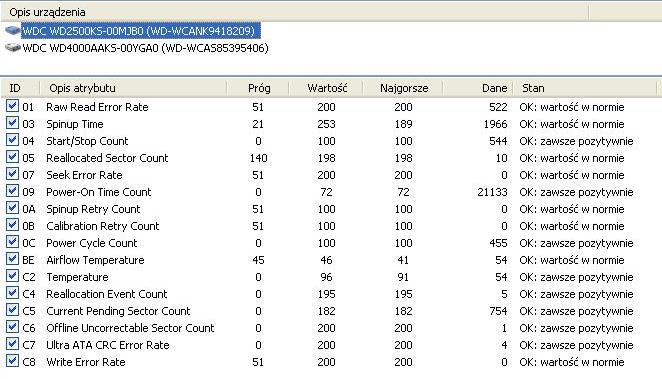Select the Reallocation Event Count attribute name
This screenshot has height=379, width=662.
(x=107, y=294)
